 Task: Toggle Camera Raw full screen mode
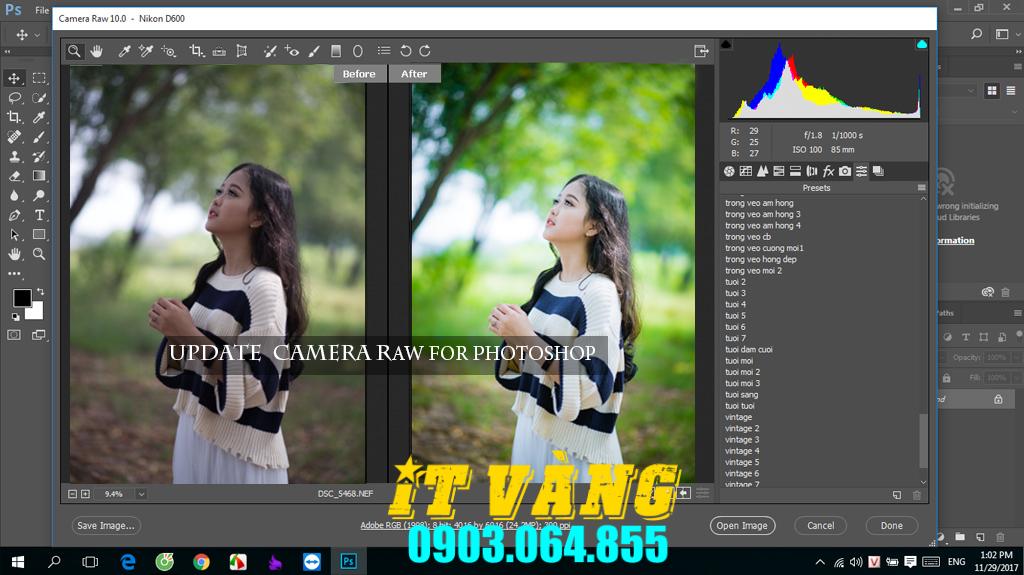point(701,51)
